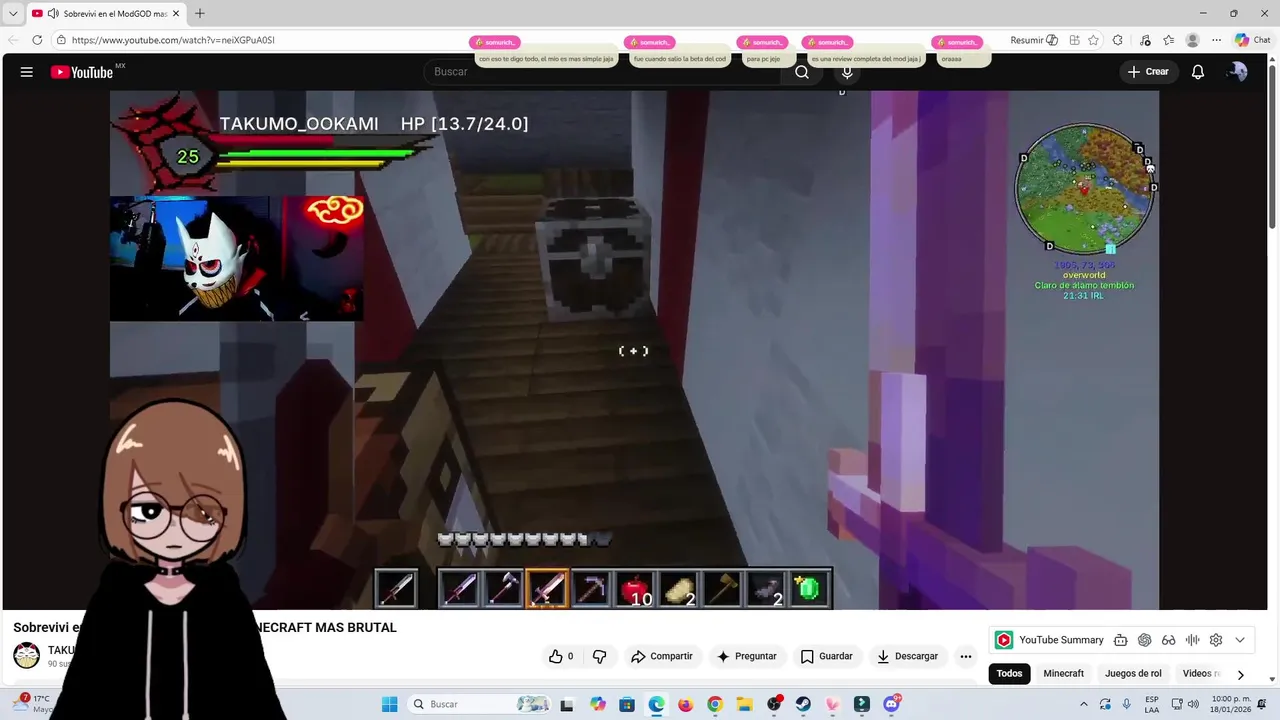This screenshot has height=720, width=1280.
Task: Click the YouTube Summary logo
Action: pyautogui.click(x=1004, y=640)
